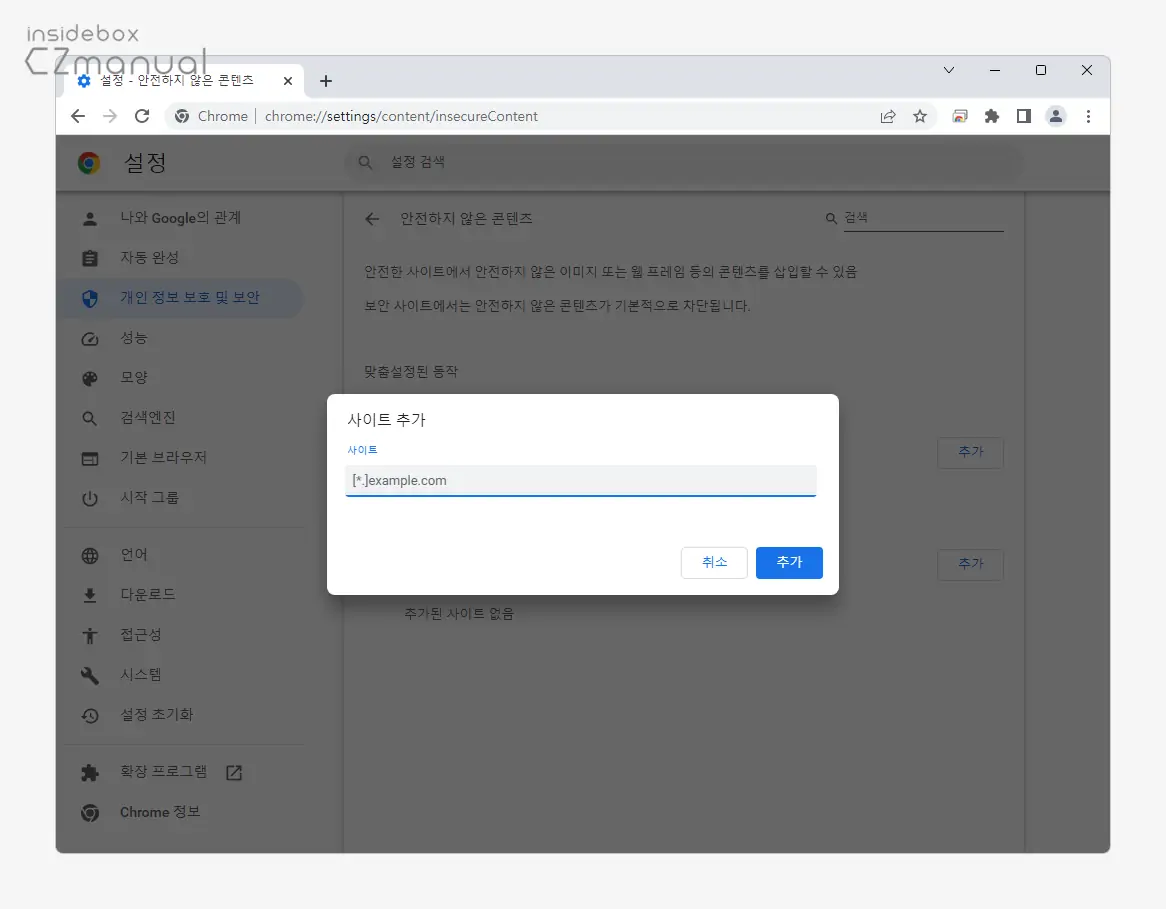Click the 다운로드 download icon in sidebar
The width and height of the screenshot is (1166, 909).
pos(89,594)
